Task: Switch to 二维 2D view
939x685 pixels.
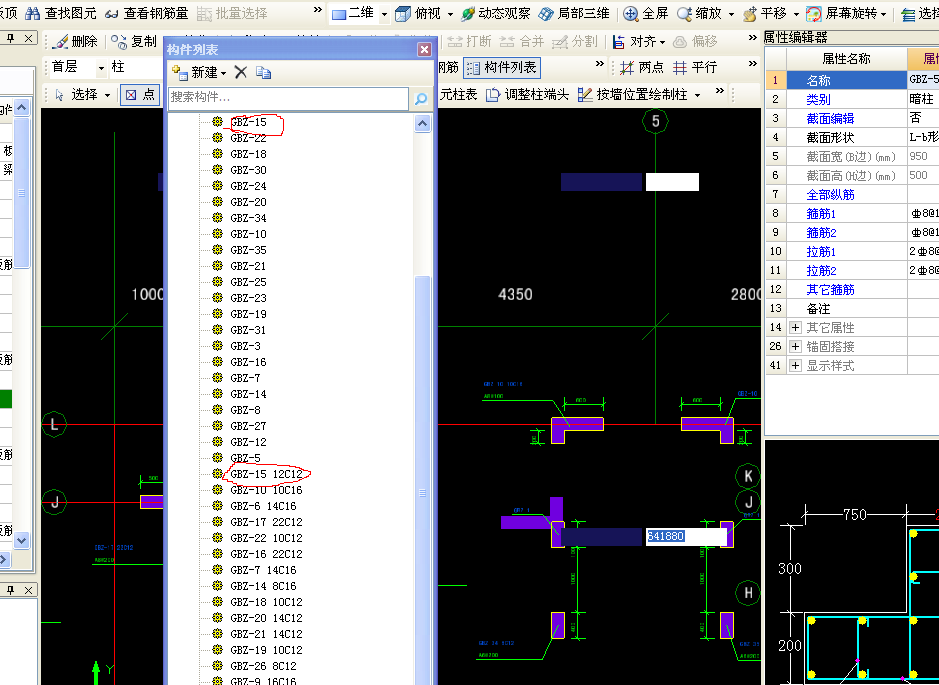Action: [353, 13]
